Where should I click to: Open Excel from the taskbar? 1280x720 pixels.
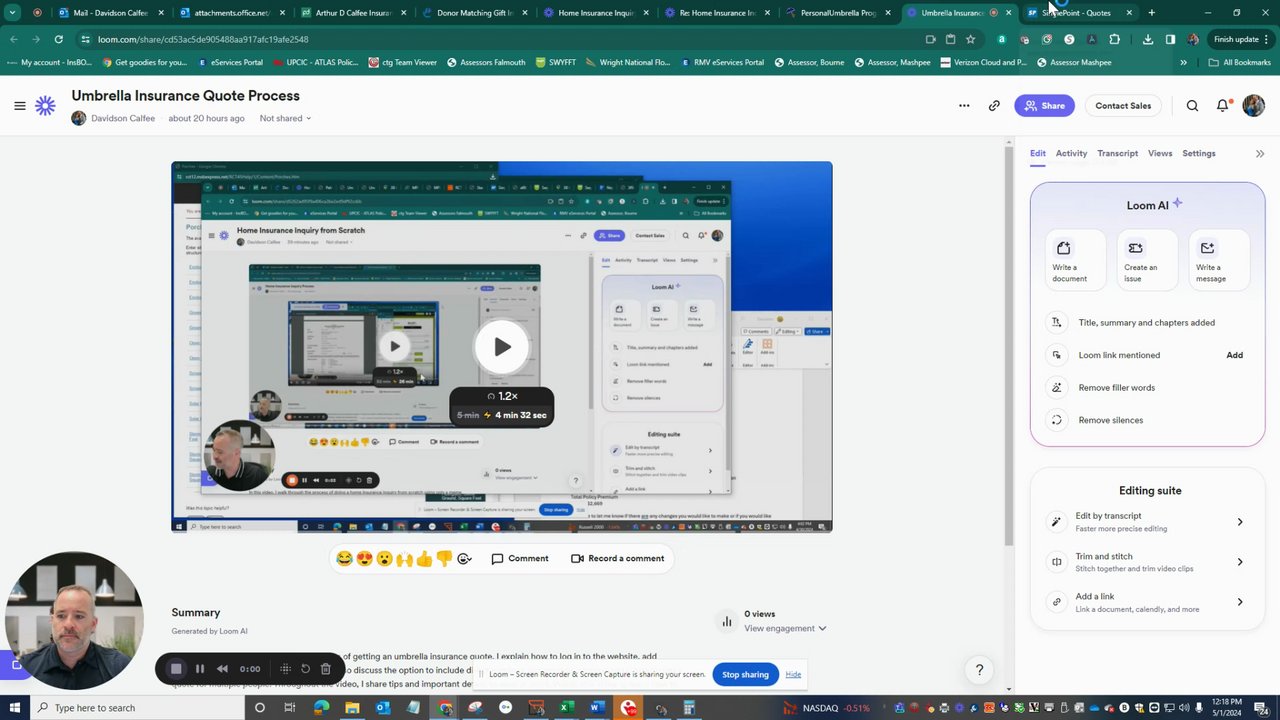tap(565, 708)
